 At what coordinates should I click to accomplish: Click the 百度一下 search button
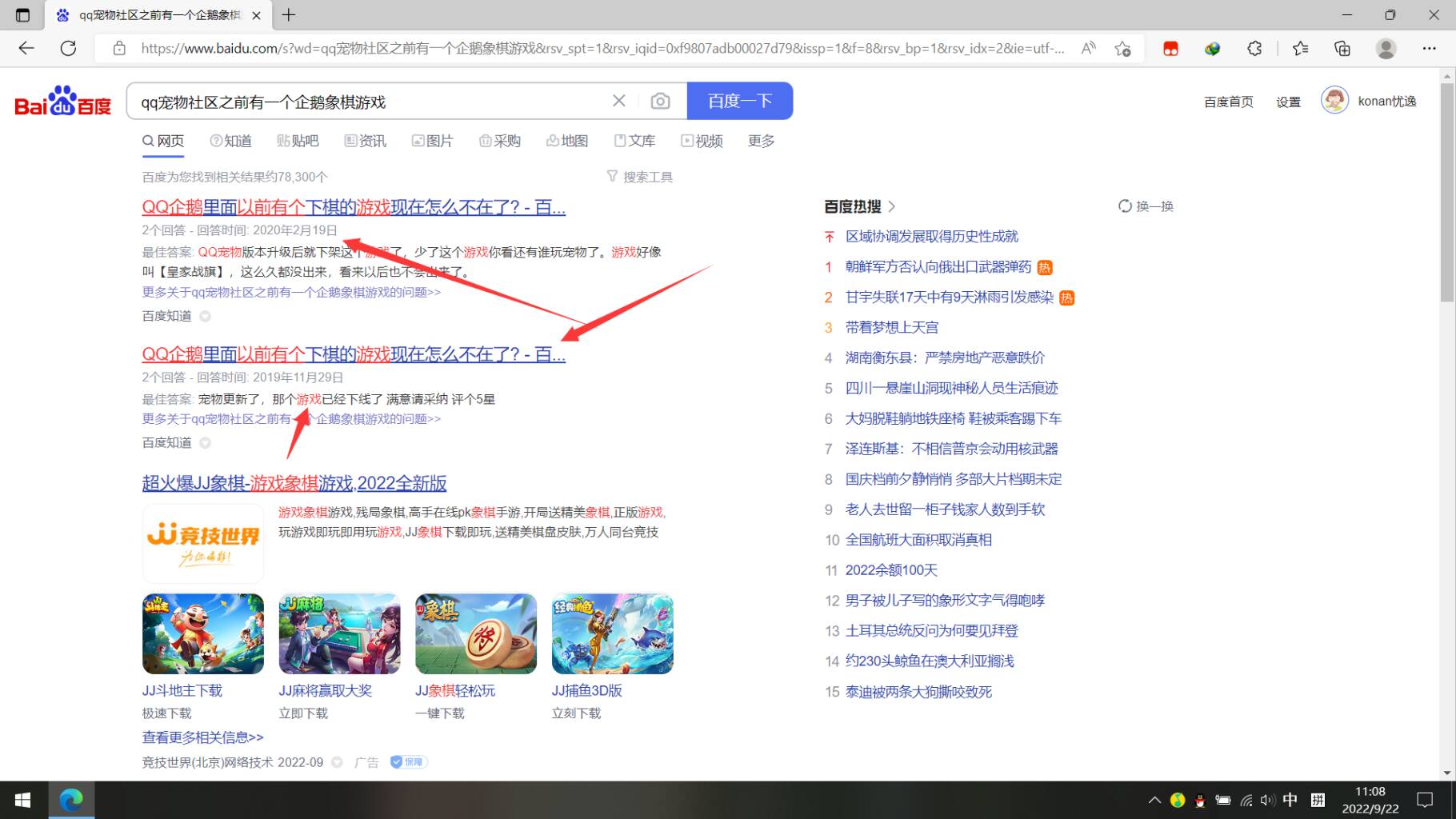740,101
